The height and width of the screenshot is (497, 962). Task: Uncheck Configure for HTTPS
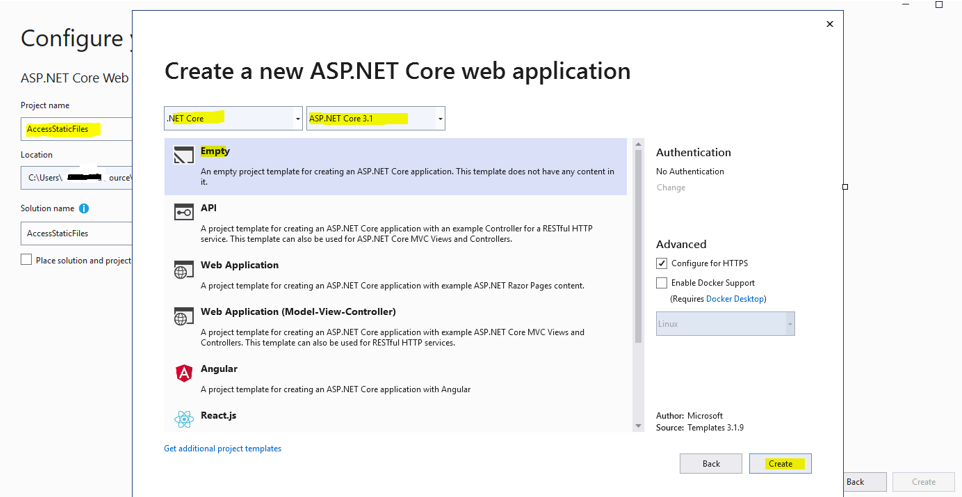pyautogui.click(x=662, y=263)
